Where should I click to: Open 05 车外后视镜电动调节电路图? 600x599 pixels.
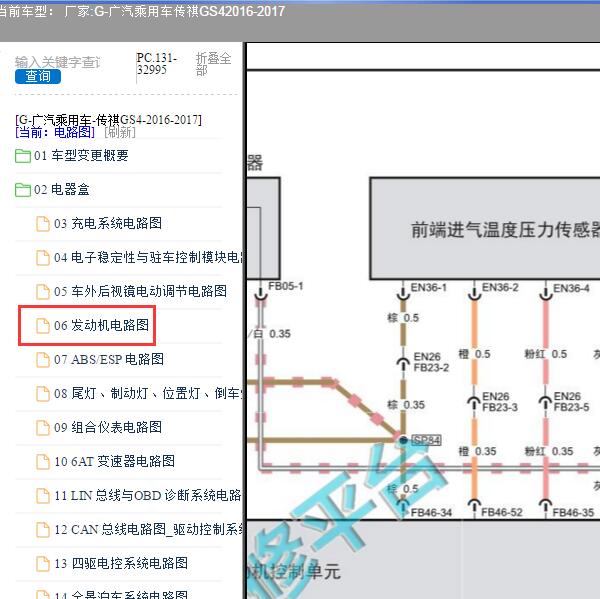140,291
